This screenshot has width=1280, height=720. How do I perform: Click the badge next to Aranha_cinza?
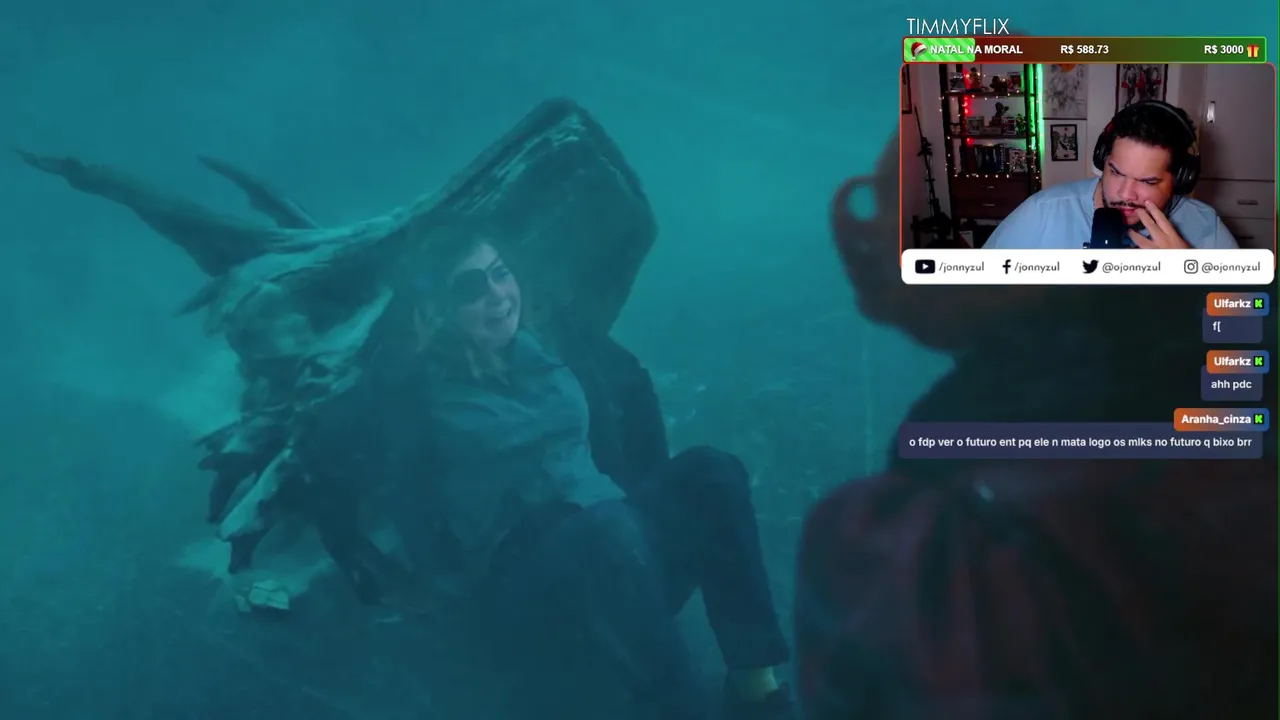pos(1258,419)
